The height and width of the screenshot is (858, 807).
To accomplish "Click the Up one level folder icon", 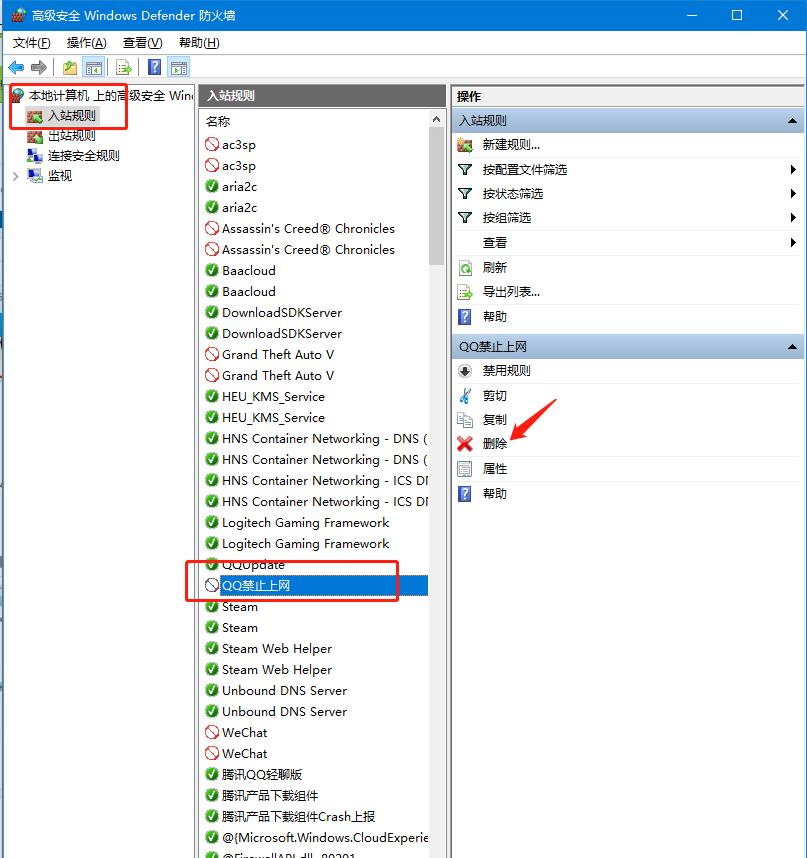I will 69,68.
